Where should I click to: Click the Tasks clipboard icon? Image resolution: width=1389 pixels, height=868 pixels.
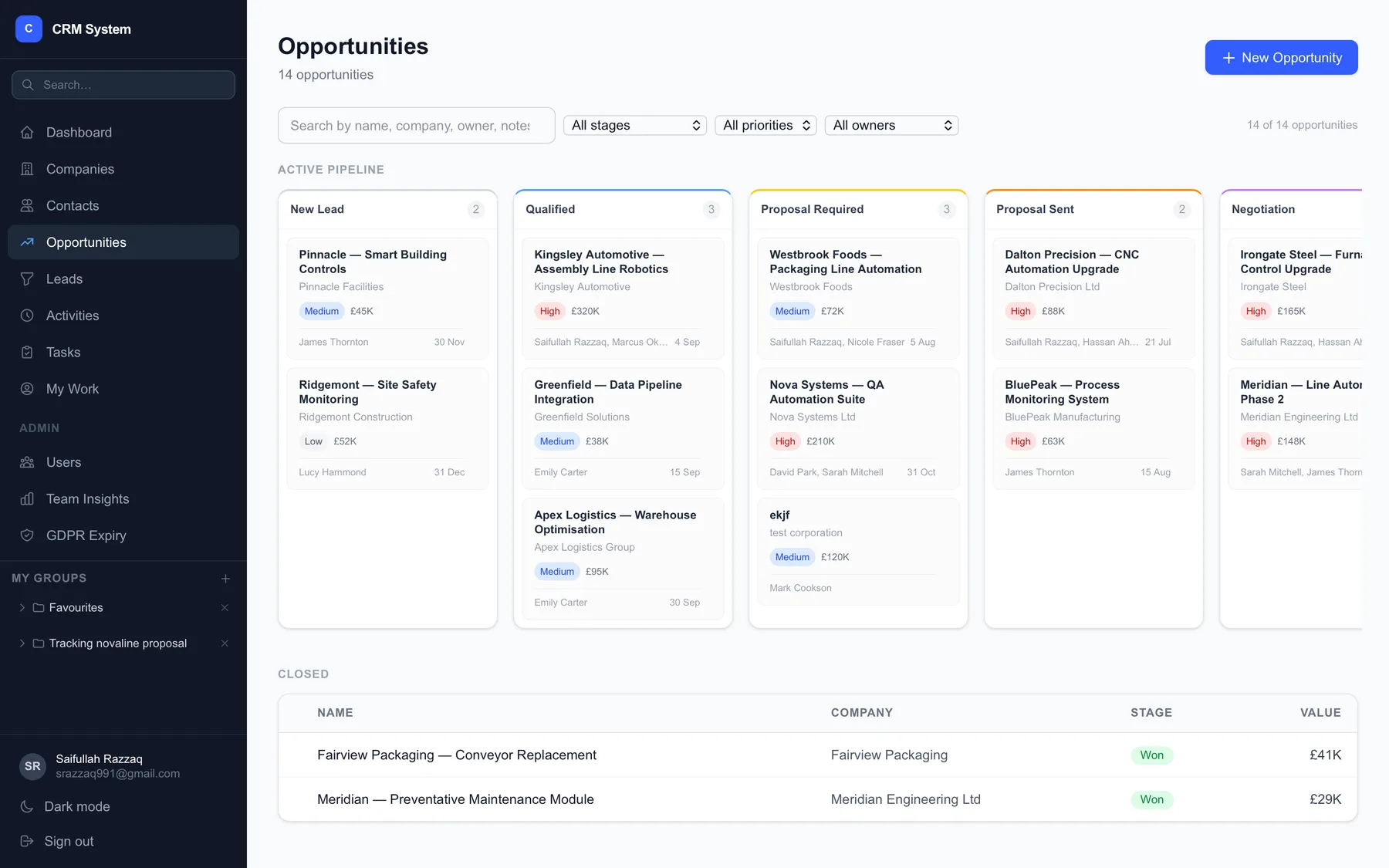click(x=27, y=353)
